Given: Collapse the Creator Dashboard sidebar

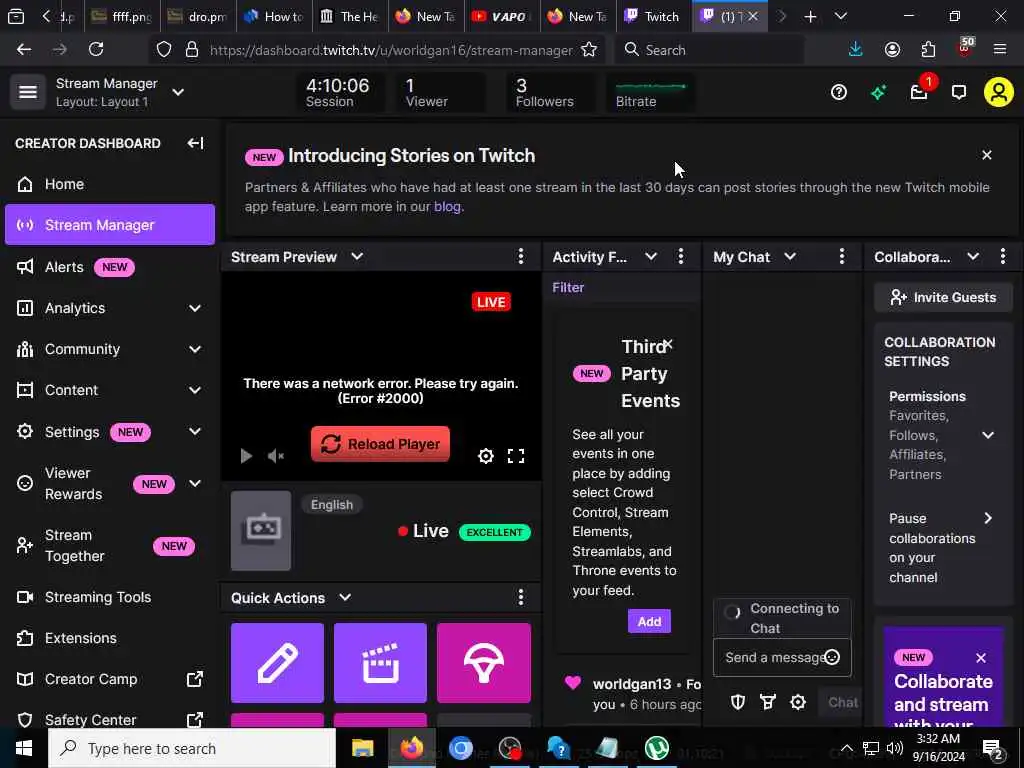Looking at the screenshot, I should 195,143.
